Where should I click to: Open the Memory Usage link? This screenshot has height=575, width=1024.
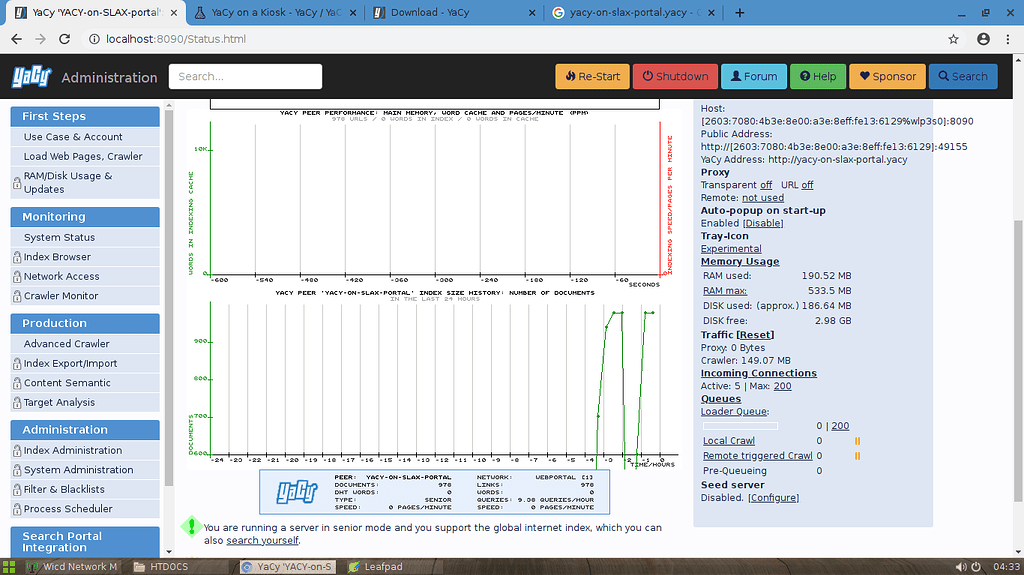click(740, 261)
